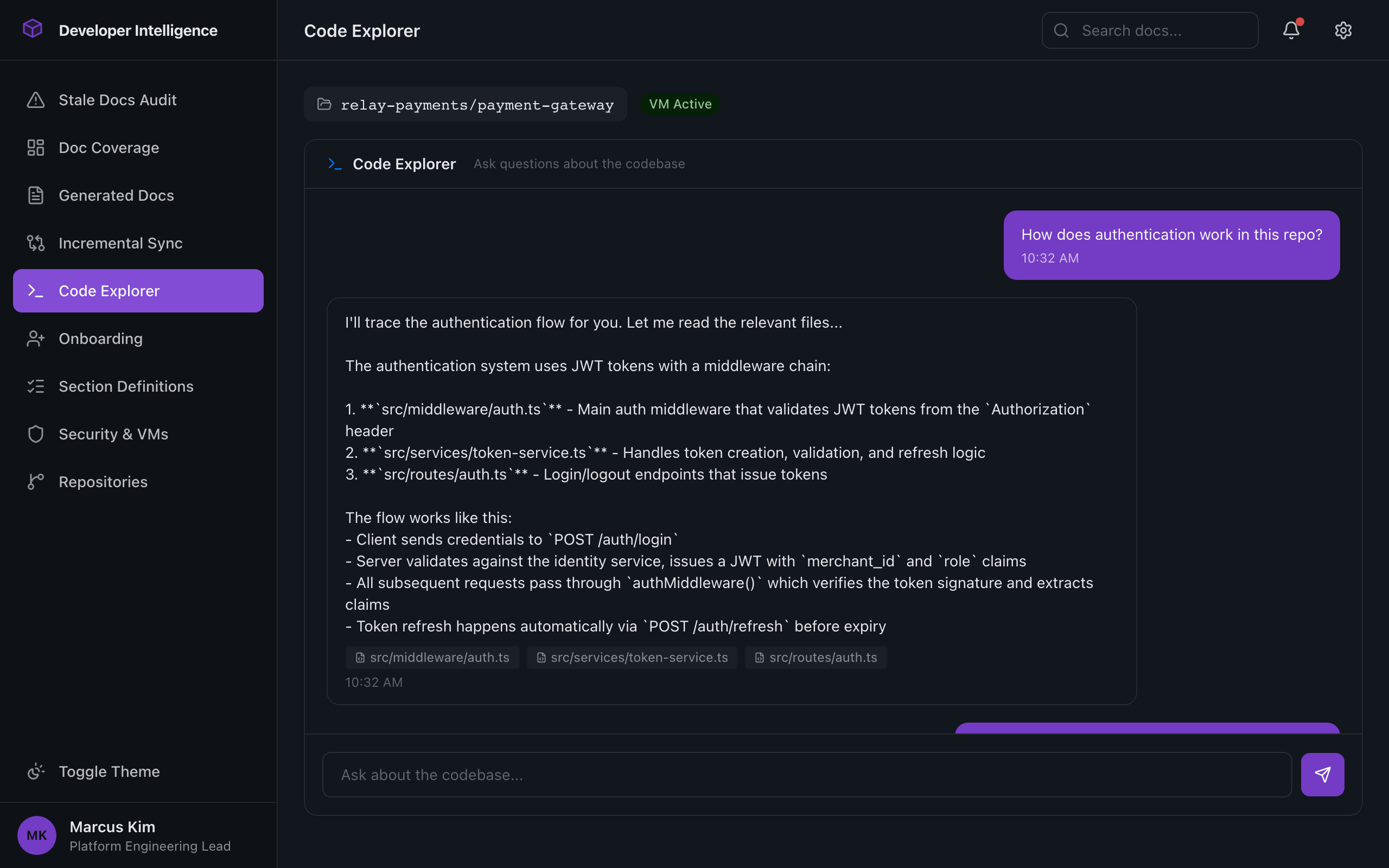Send the chat message
This screenshot has width=1389, height=868.
1322,774
